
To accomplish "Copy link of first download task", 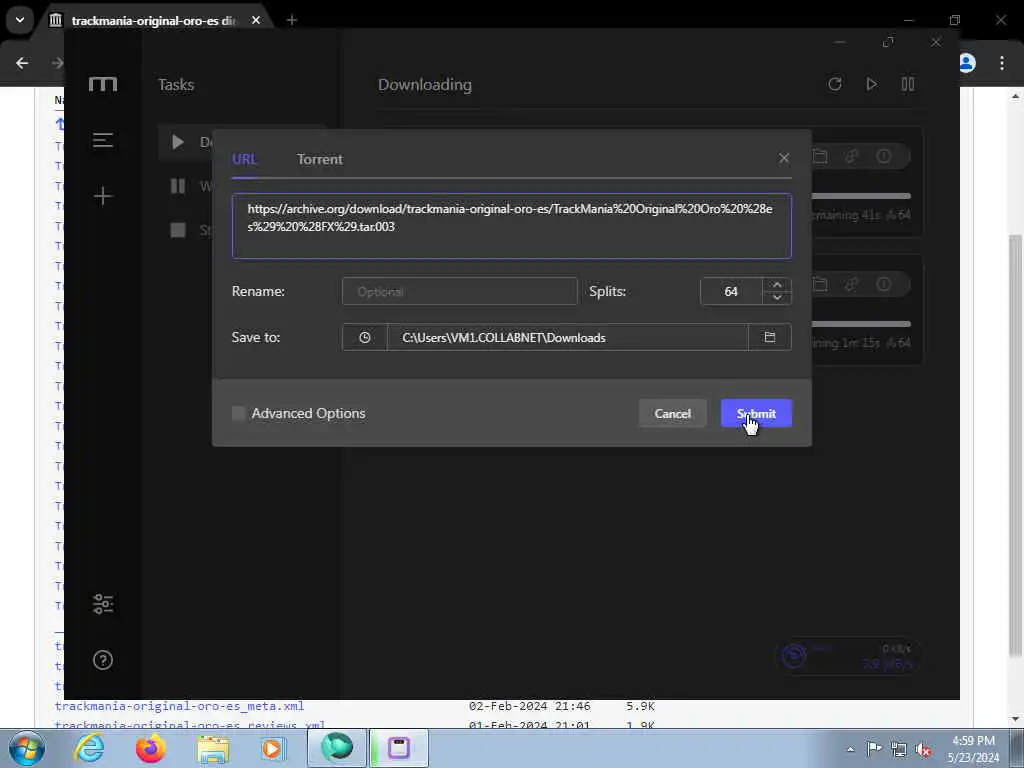I will tap(852, 156).
